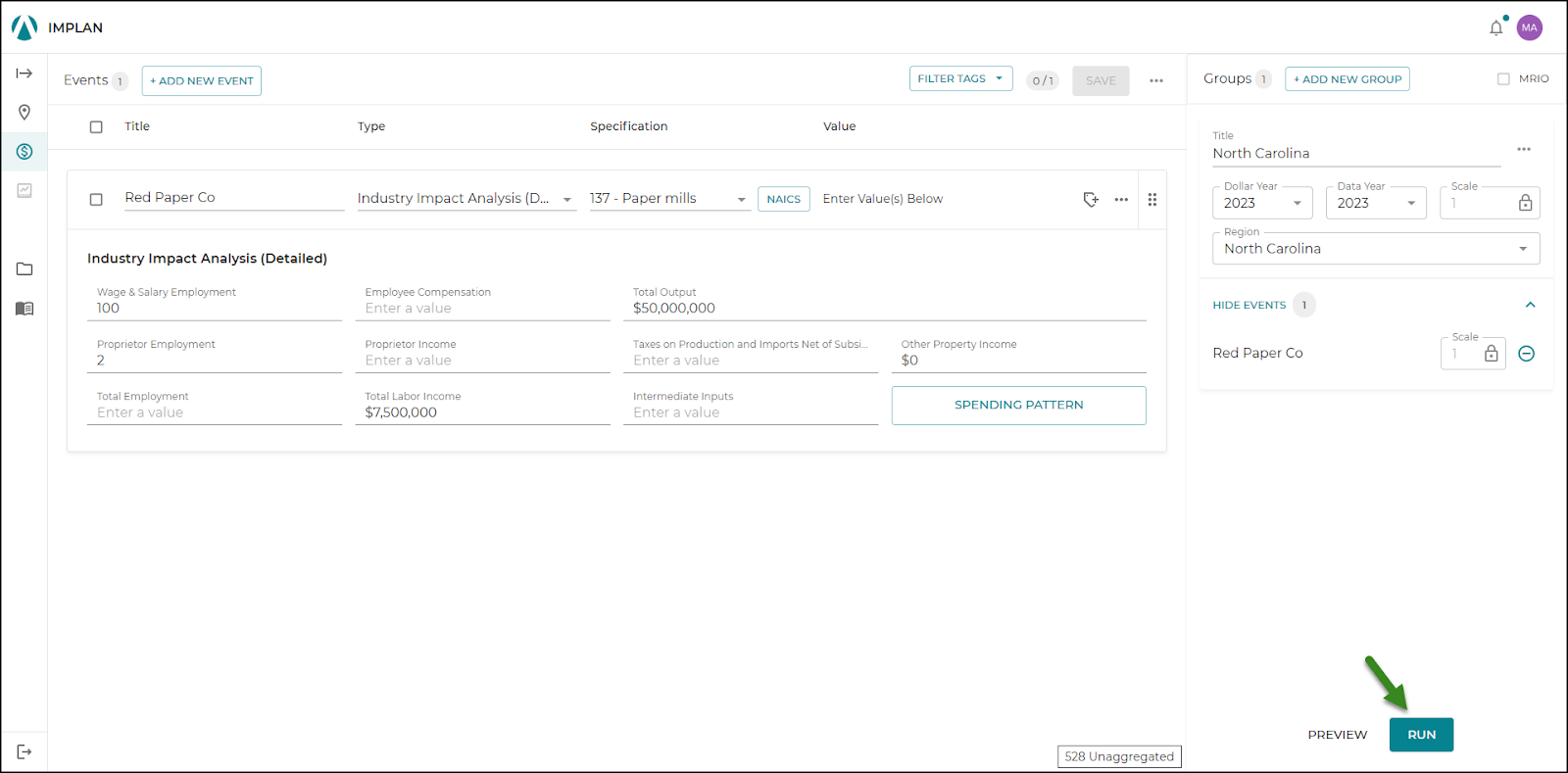Open the Data Year dropdown

click(x=1376, y=203)
